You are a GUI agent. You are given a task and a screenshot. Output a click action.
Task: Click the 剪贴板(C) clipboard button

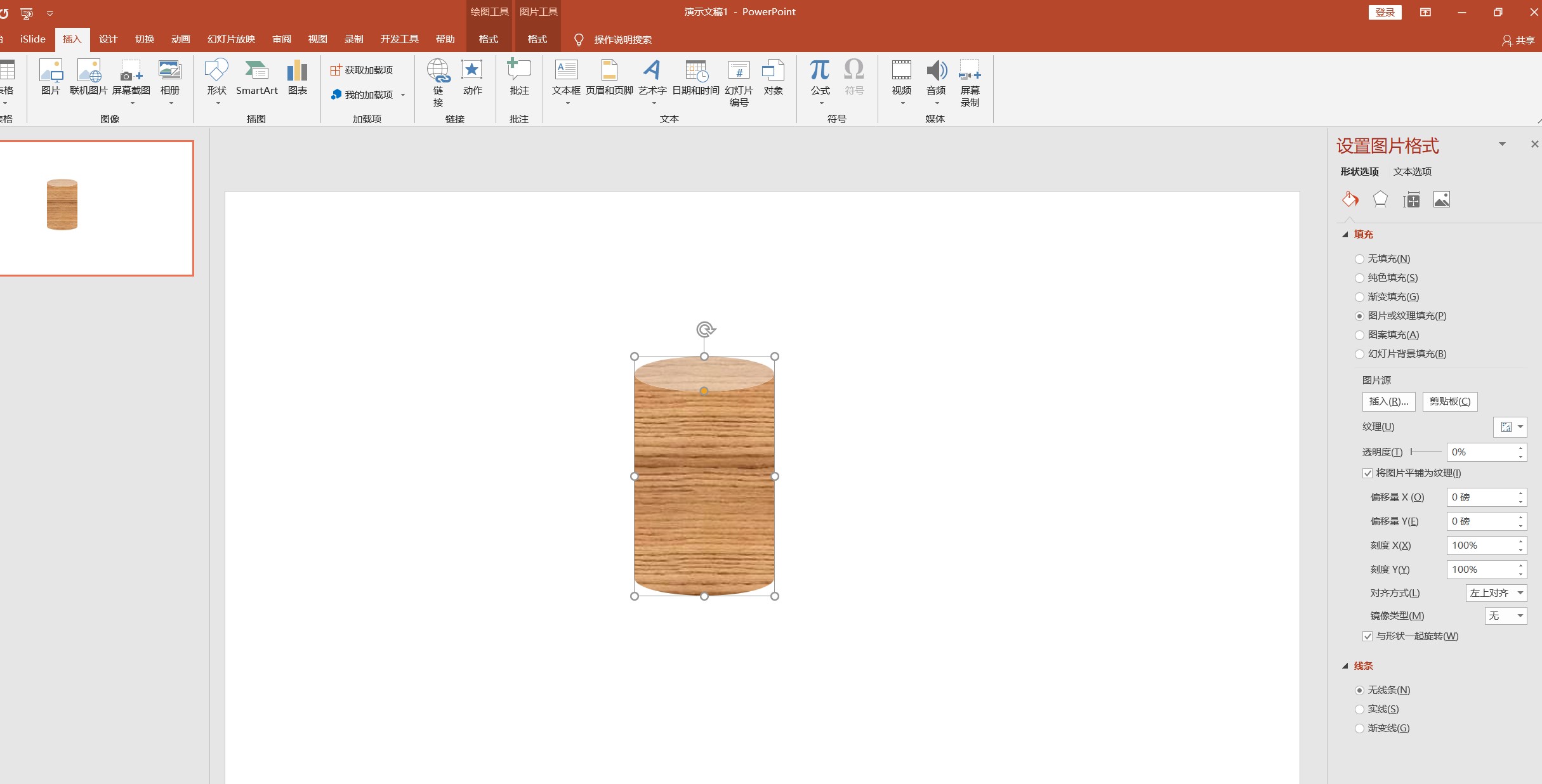point(1449,402)
